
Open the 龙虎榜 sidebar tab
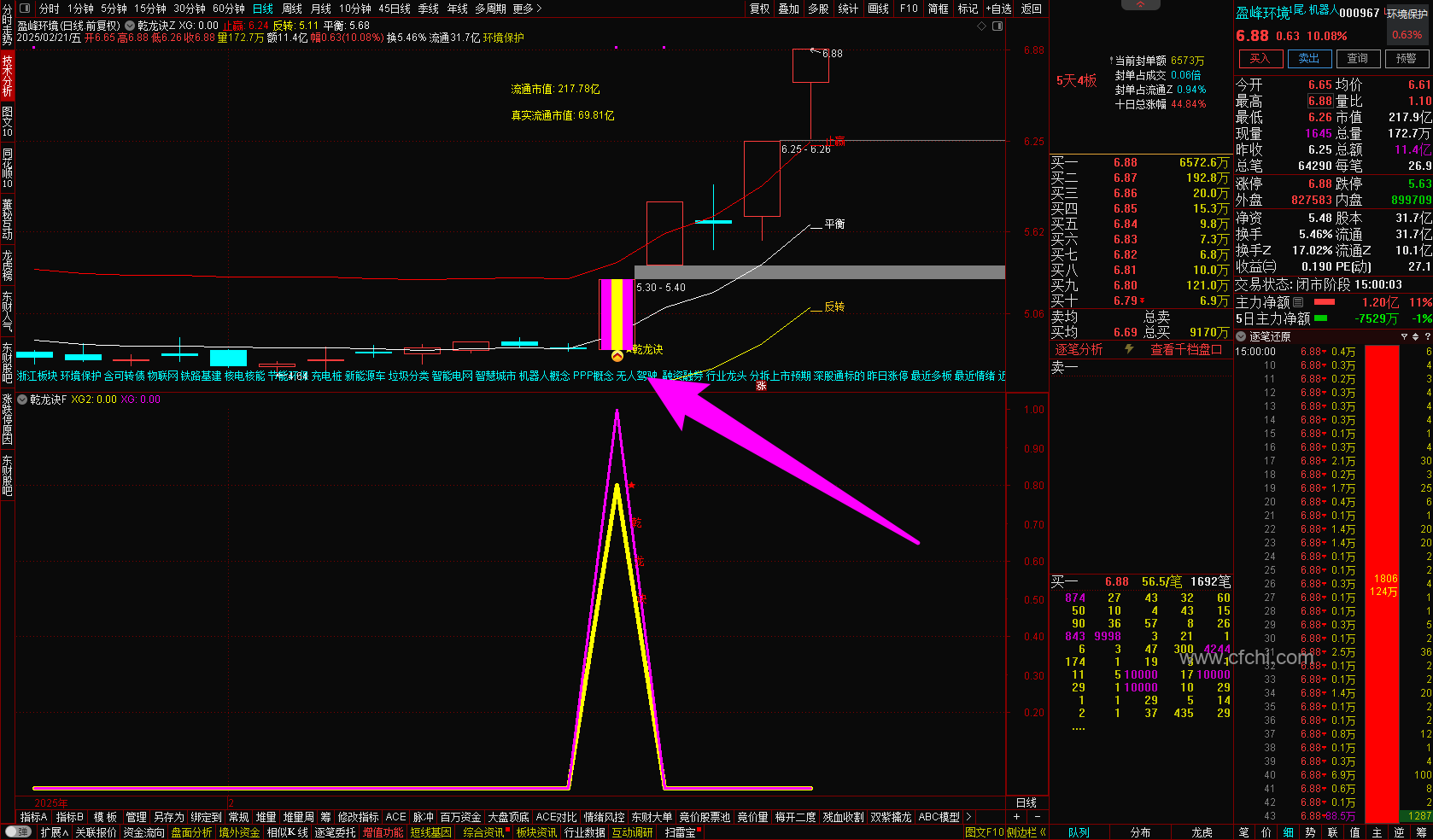[x=7, y=265]
